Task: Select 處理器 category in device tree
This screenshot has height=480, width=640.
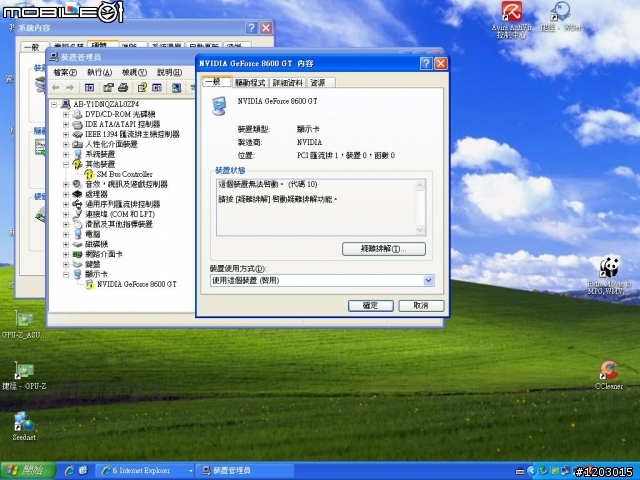Action: click(96, 194)
